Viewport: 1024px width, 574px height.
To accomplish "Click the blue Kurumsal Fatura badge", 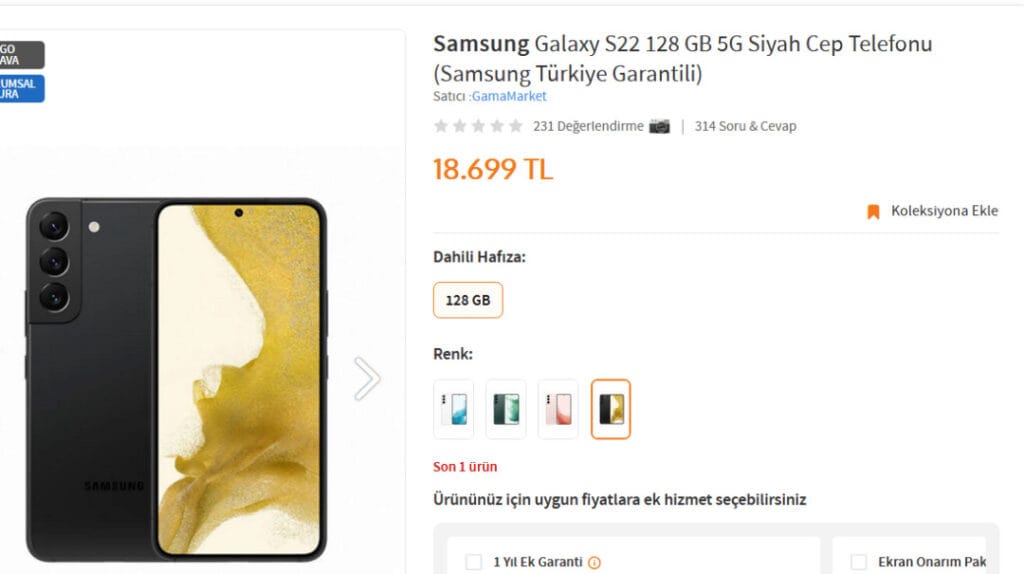I will pyautogui.click(x=22, y=89).
